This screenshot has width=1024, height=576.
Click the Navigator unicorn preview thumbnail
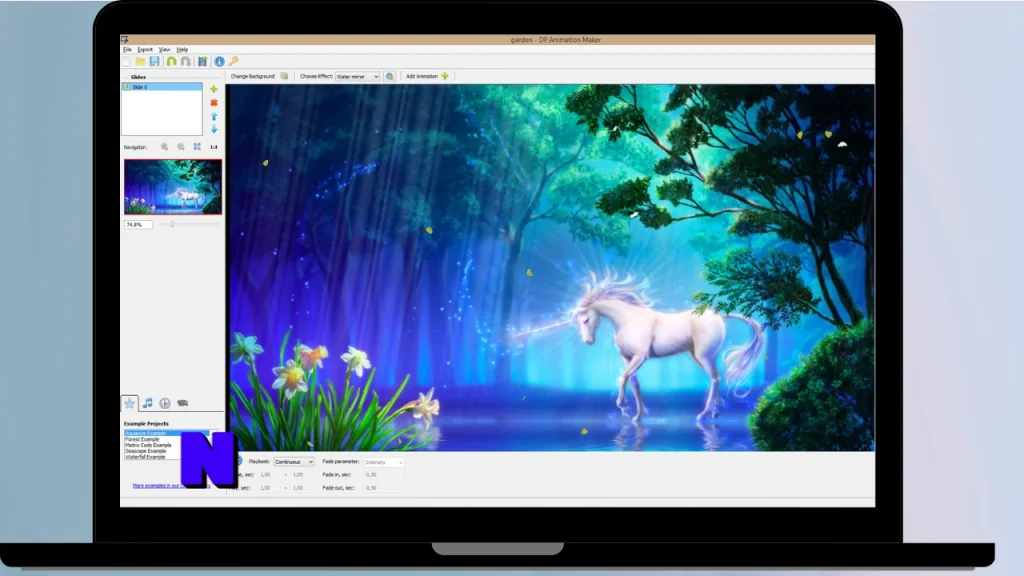click(x=173, y=187)
